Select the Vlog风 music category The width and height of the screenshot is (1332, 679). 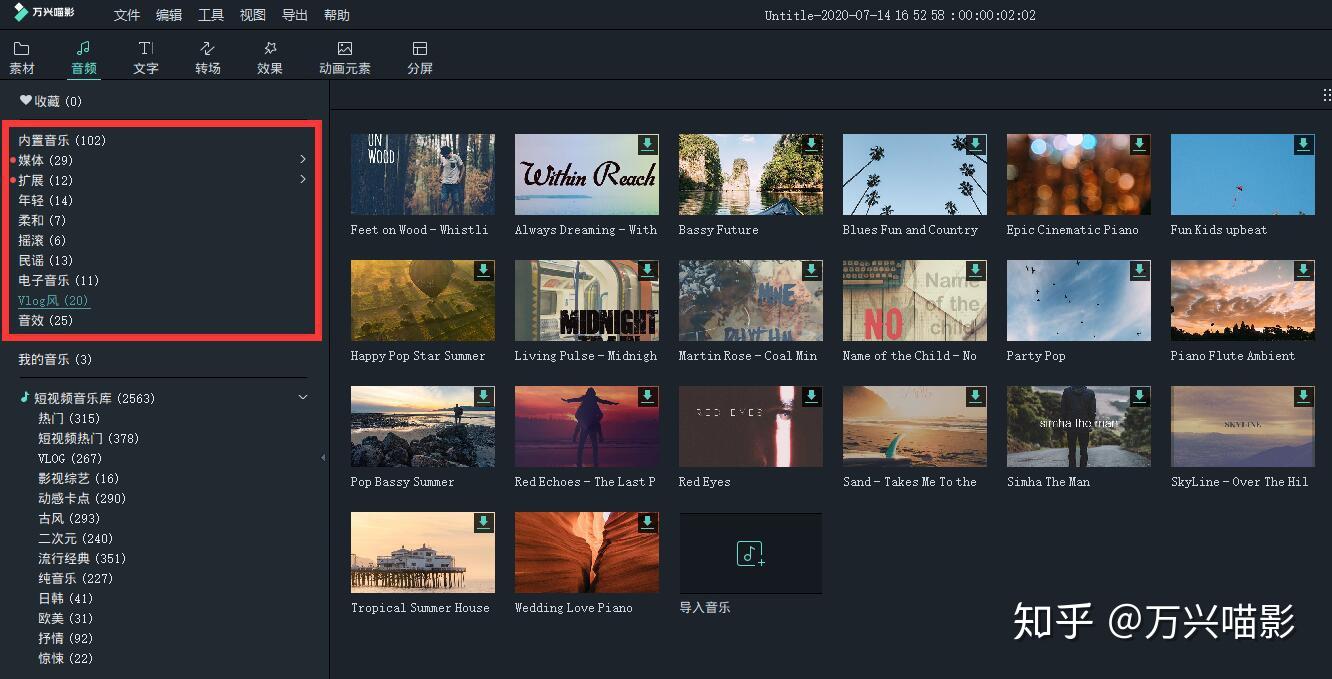[x=54, y=300]
